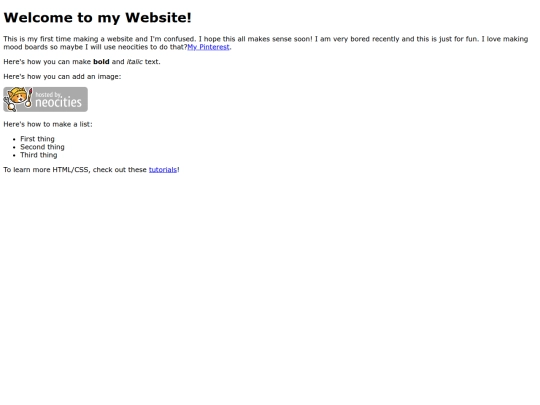Click the "To learn more HTML/CSS" sentence
The image size is (540, 405).
point(91,170)
